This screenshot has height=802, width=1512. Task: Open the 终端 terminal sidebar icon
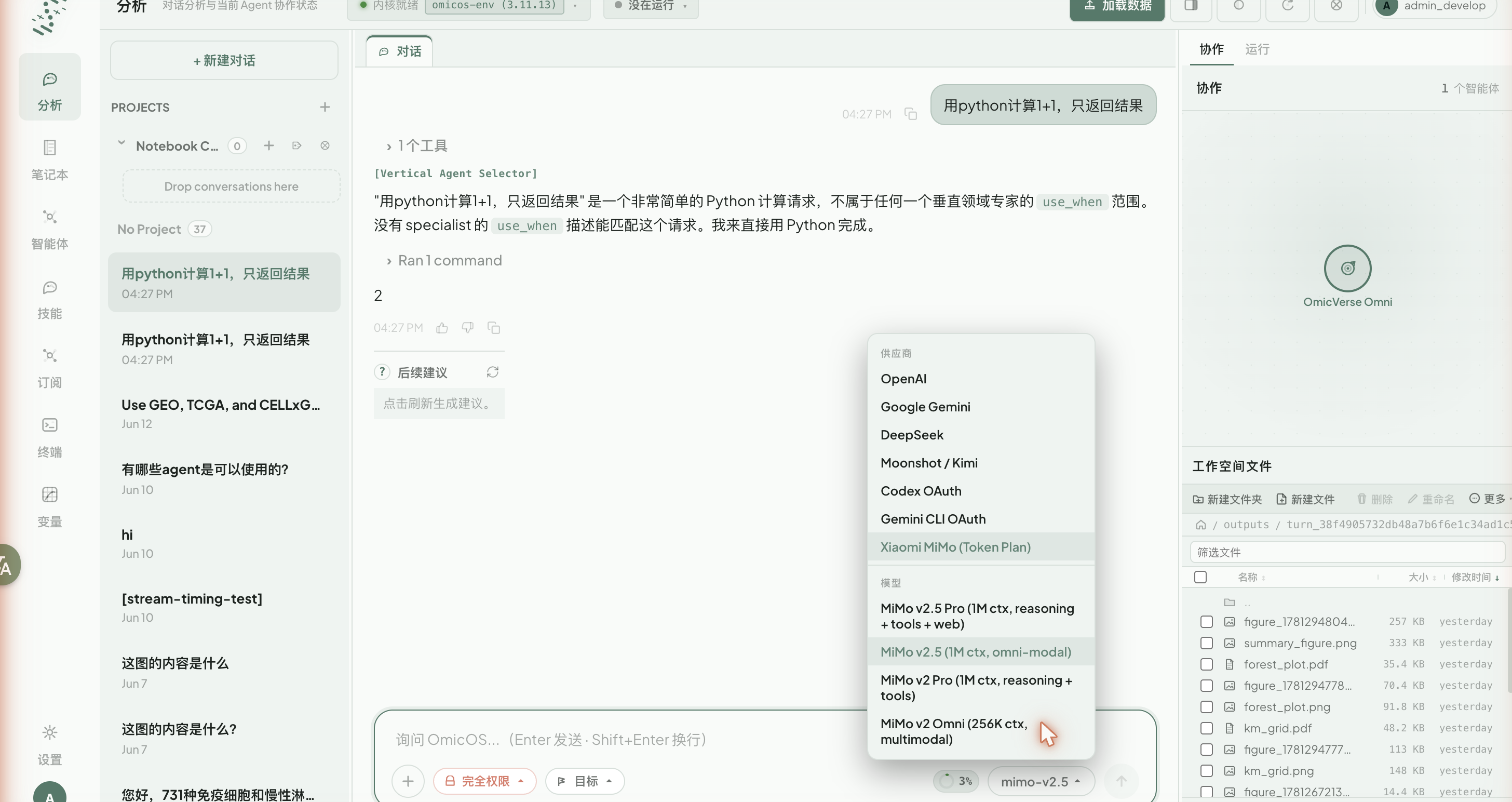[49, 437]
